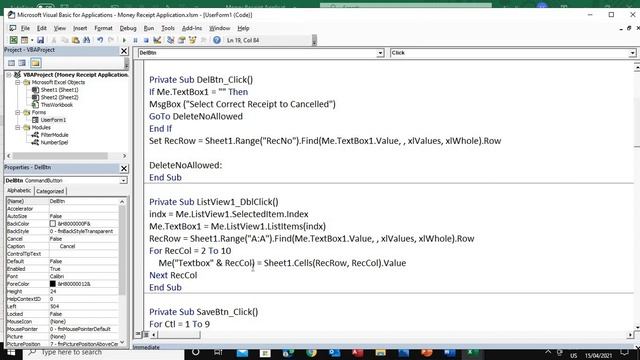Image resolution: width=640 pixels, height=360 pixels.
Task: Open the Help menu
Action: coord(243,28)
